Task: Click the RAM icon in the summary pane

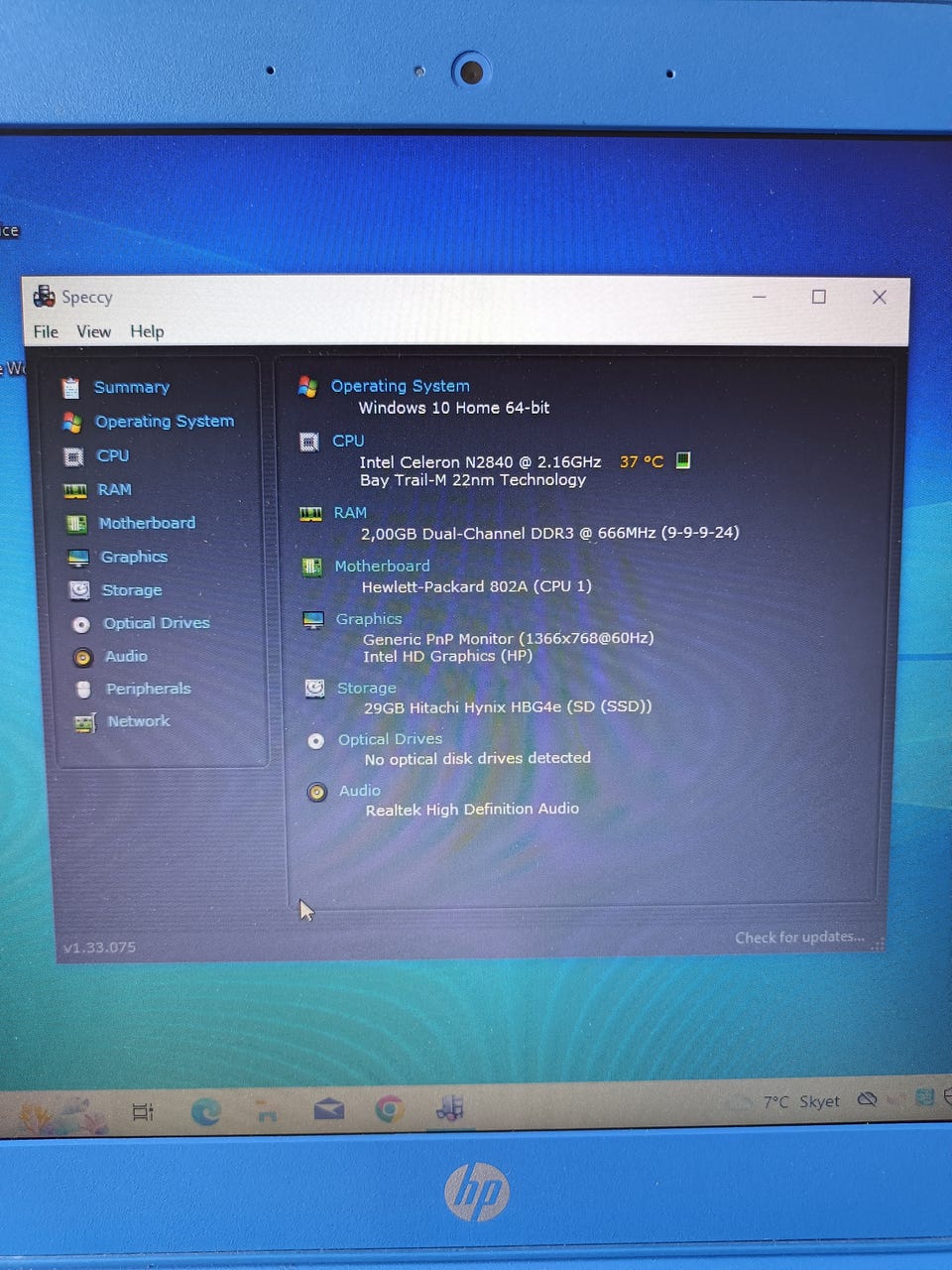Action: coord(310,513)
